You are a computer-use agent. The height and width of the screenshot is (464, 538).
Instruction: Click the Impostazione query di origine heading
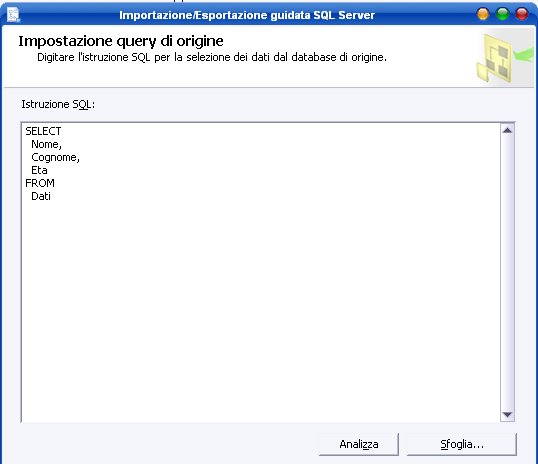pyautogui.click(x=121, y=41)
